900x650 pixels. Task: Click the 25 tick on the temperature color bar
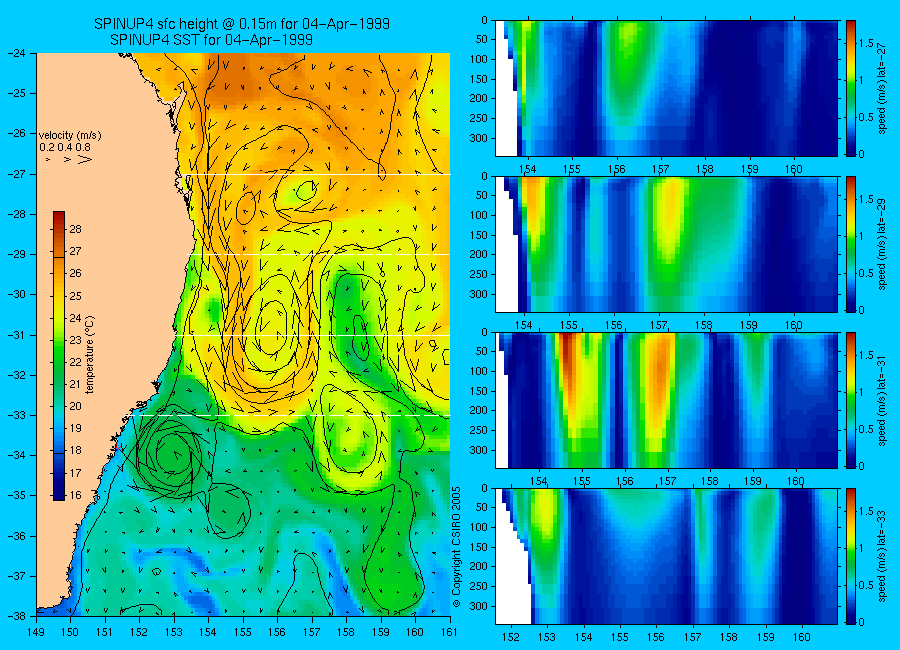pyautogui.click(x=76, y=296)
